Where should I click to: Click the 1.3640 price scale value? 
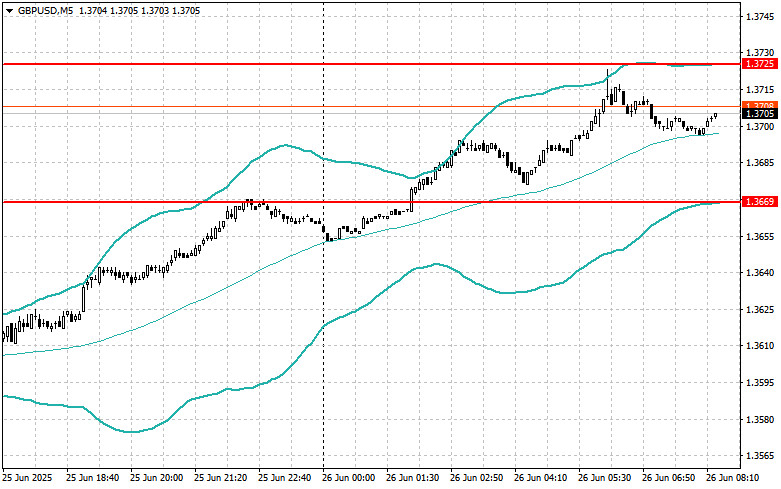coord(760,273)
